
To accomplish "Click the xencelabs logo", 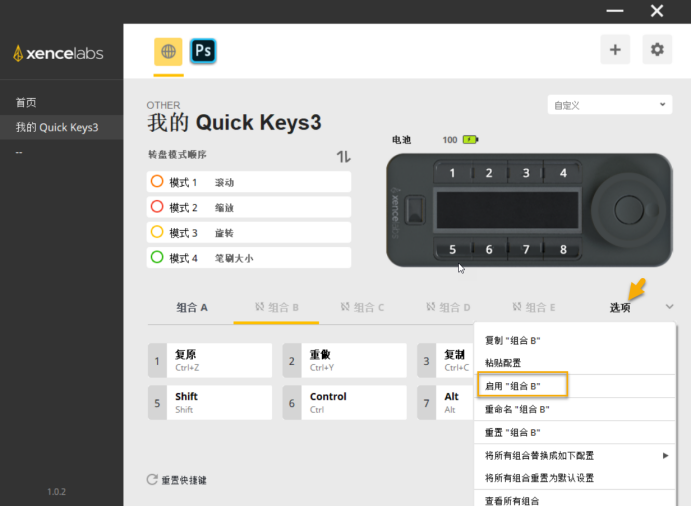I will pyautogui.click(x=59, y=53).
